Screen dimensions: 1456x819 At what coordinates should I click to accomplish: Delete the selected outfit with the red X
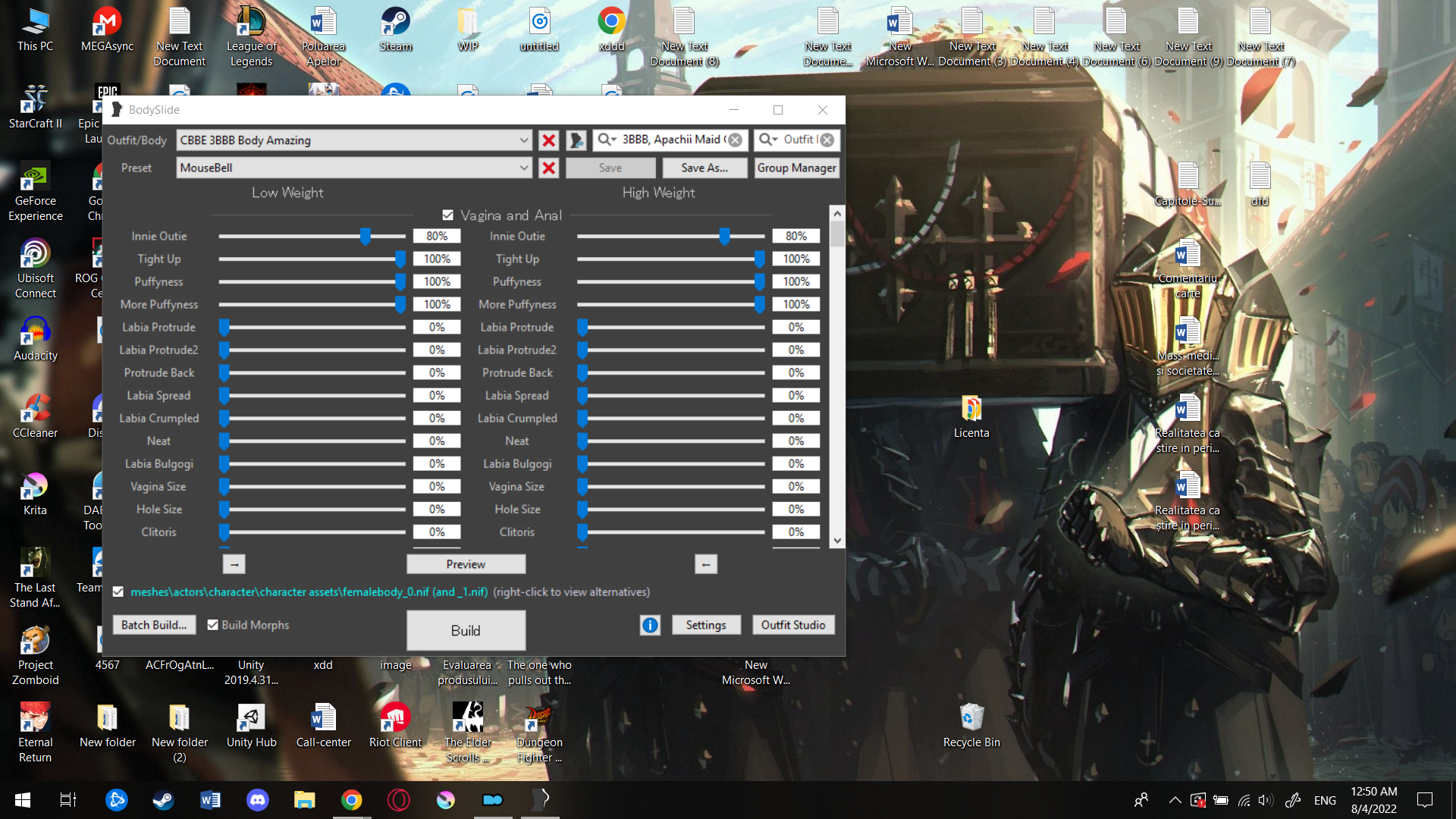548,140
